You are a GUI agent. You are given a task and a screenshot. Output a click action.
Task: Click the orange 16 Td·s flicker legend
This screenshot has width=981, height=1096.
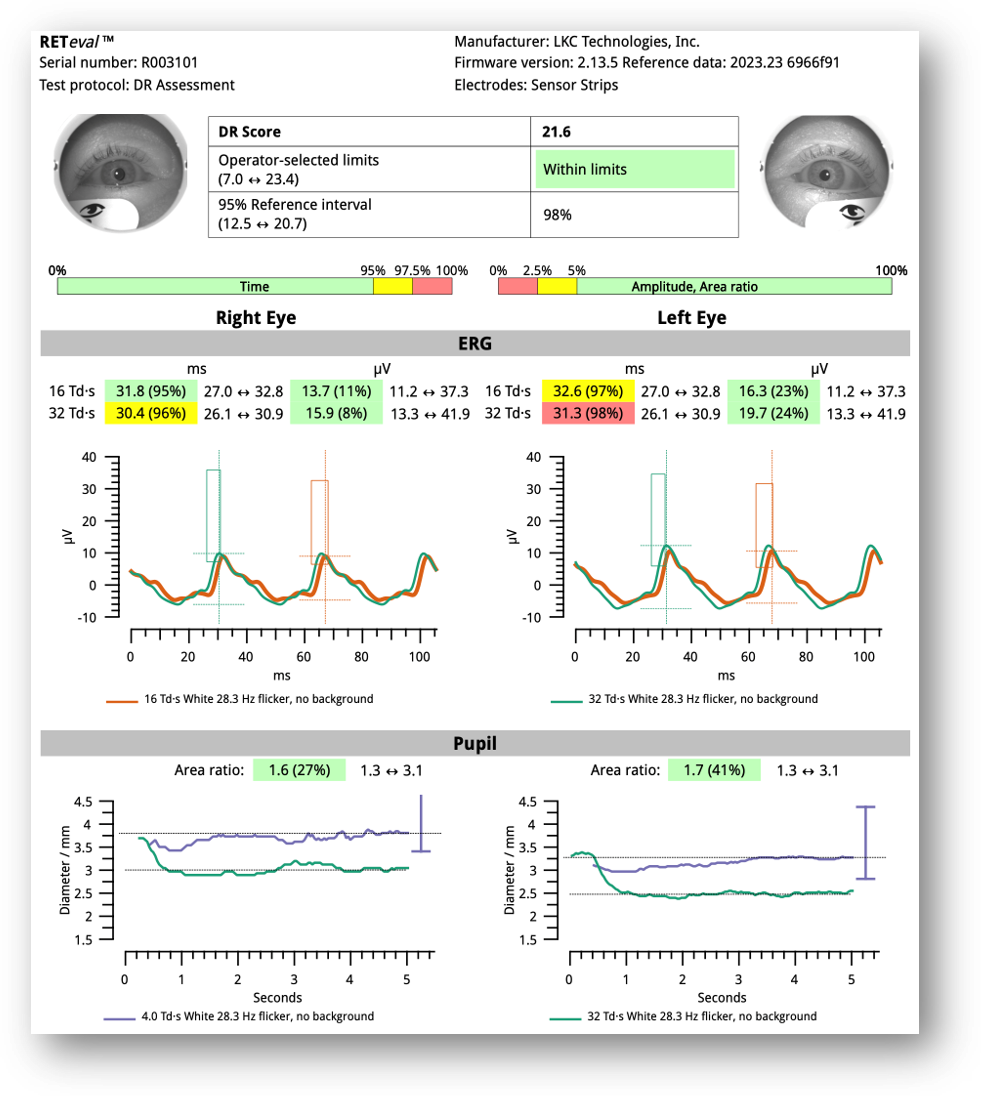pyautogui.click(x=239, y=699)
